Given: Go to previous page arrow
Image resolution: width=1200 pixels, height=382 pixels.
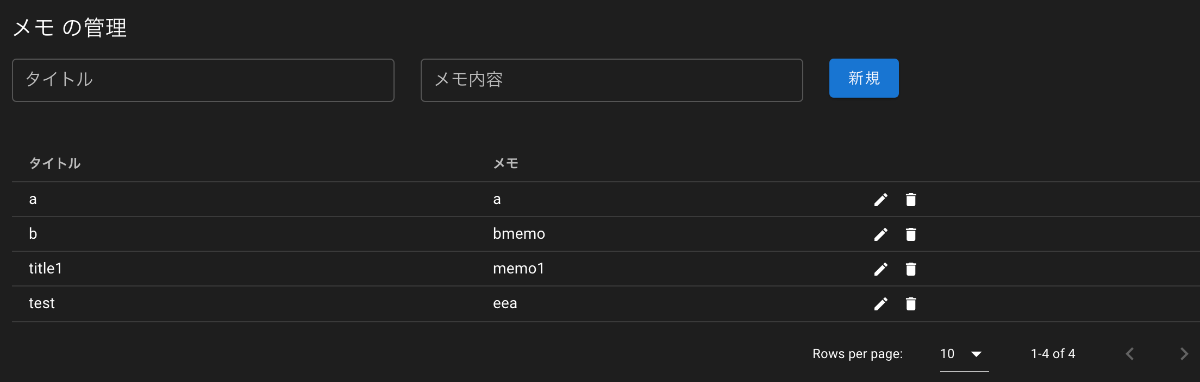Looking at the screenshot, I should [x=1130, y=354].
